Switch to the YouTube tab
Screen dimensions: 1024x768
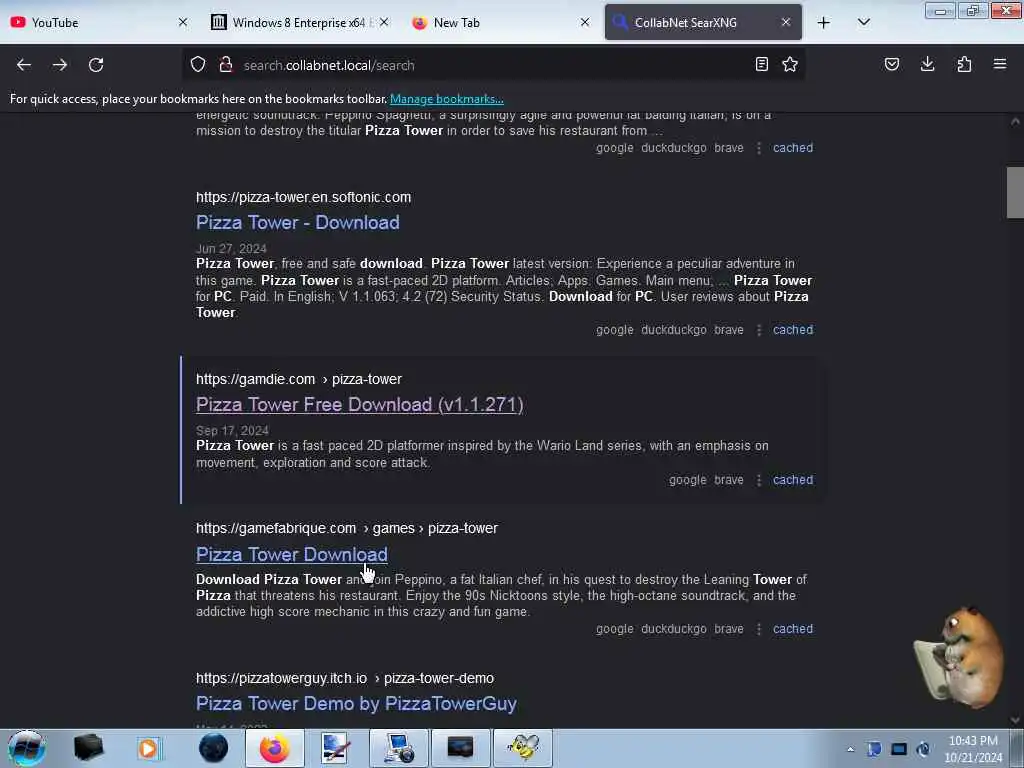click(x=99, y=22)
